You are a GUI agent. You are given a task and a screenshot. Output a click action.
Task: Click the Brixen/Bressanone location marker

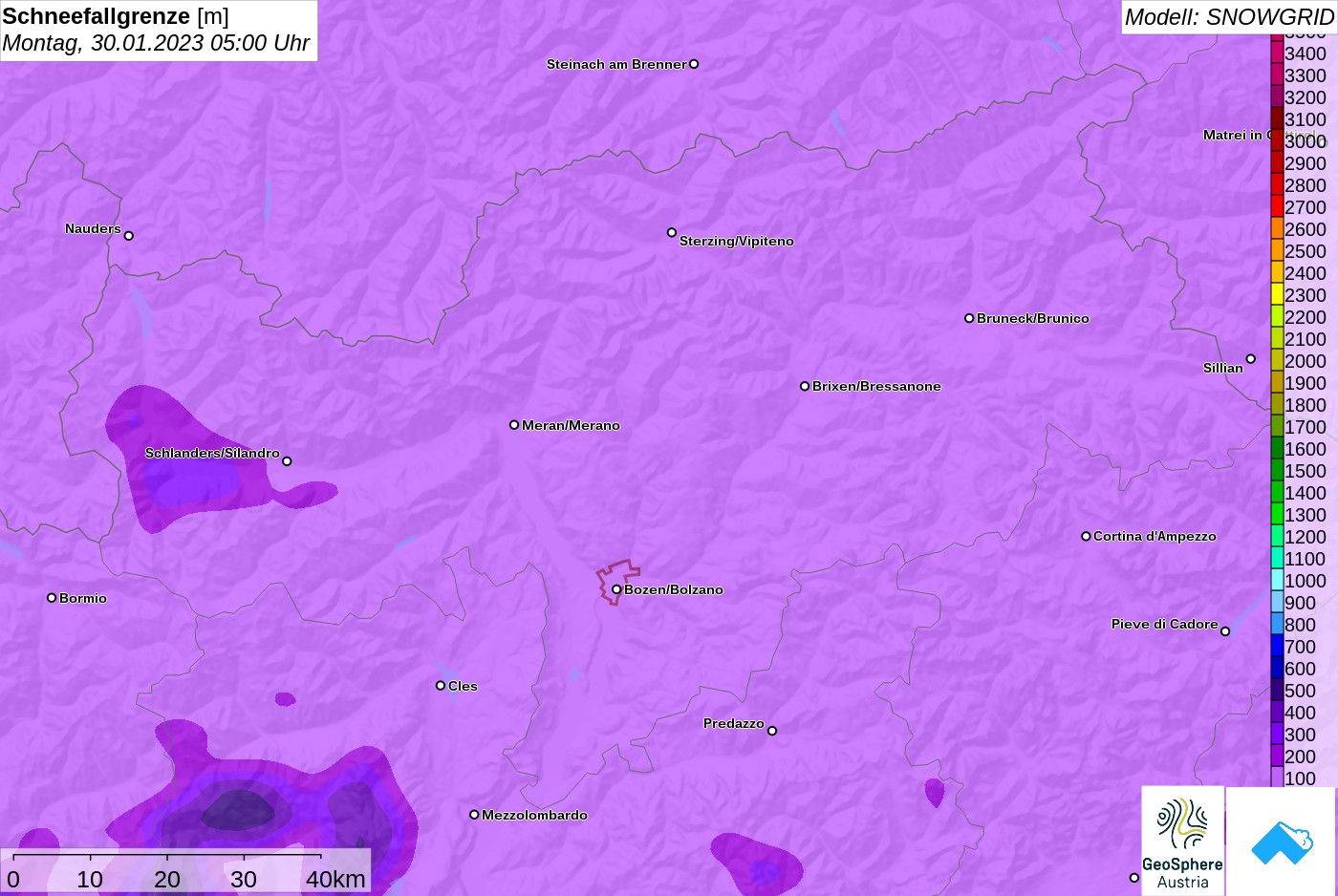(805, 386)
